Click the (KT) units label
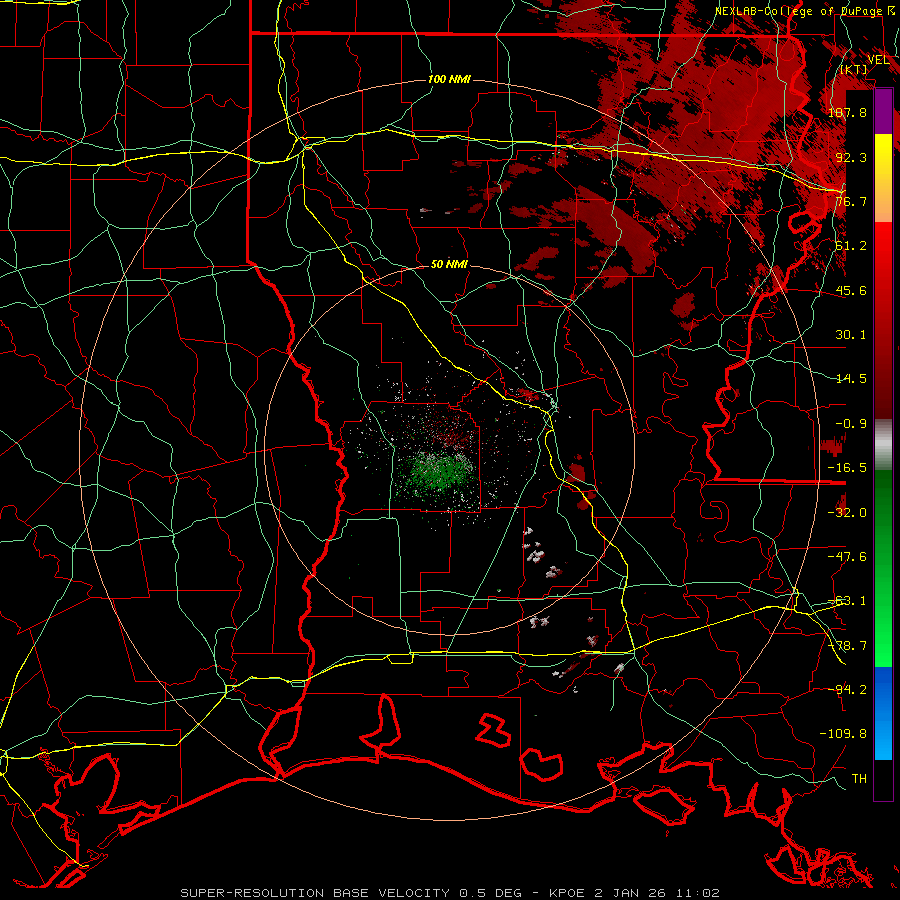The height and width of the screenshot is (900, 900). (854, 70)
